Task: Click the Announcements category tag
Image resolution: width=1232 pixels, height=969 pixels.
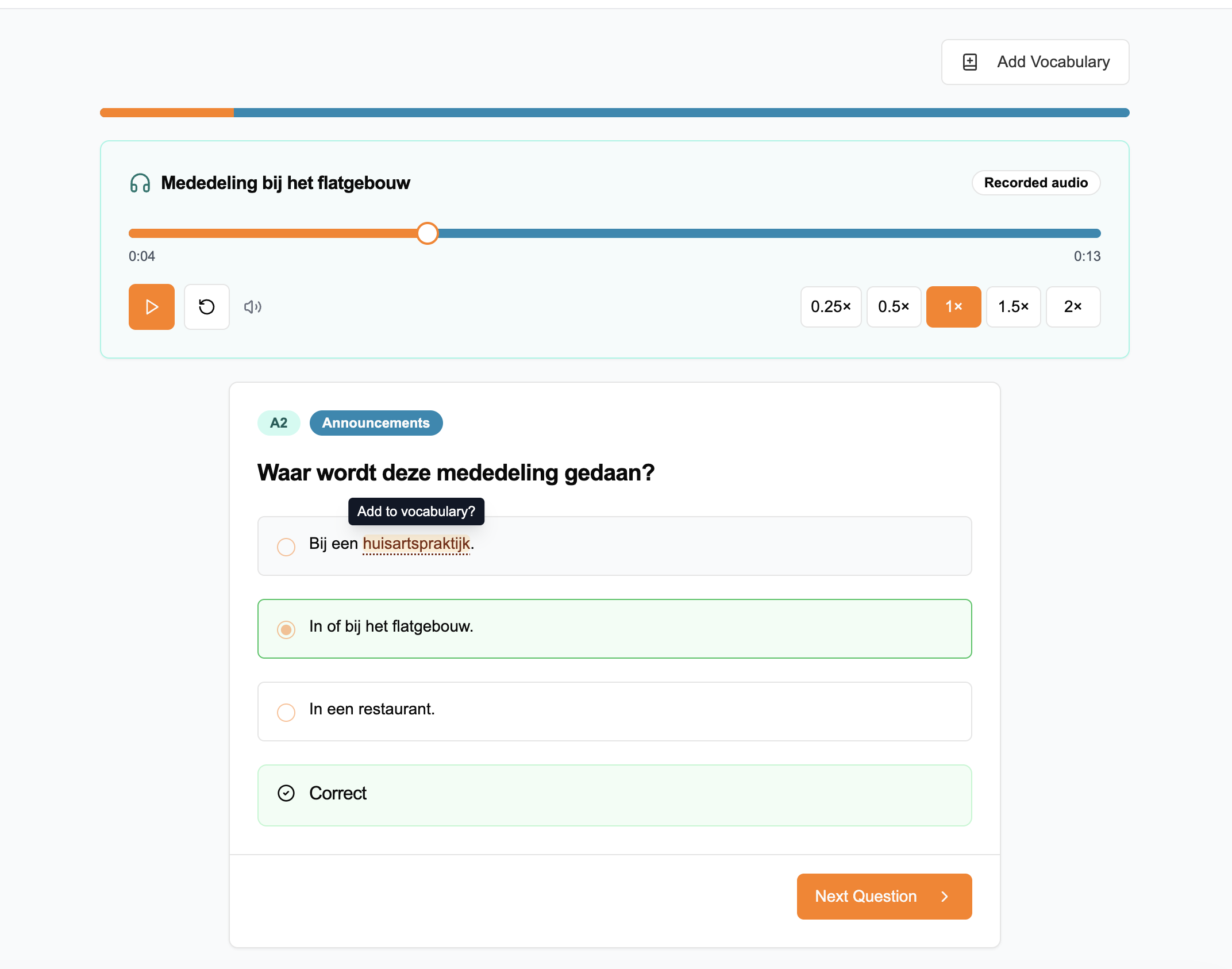Action: pyautogui.click(x=376, y=423)
